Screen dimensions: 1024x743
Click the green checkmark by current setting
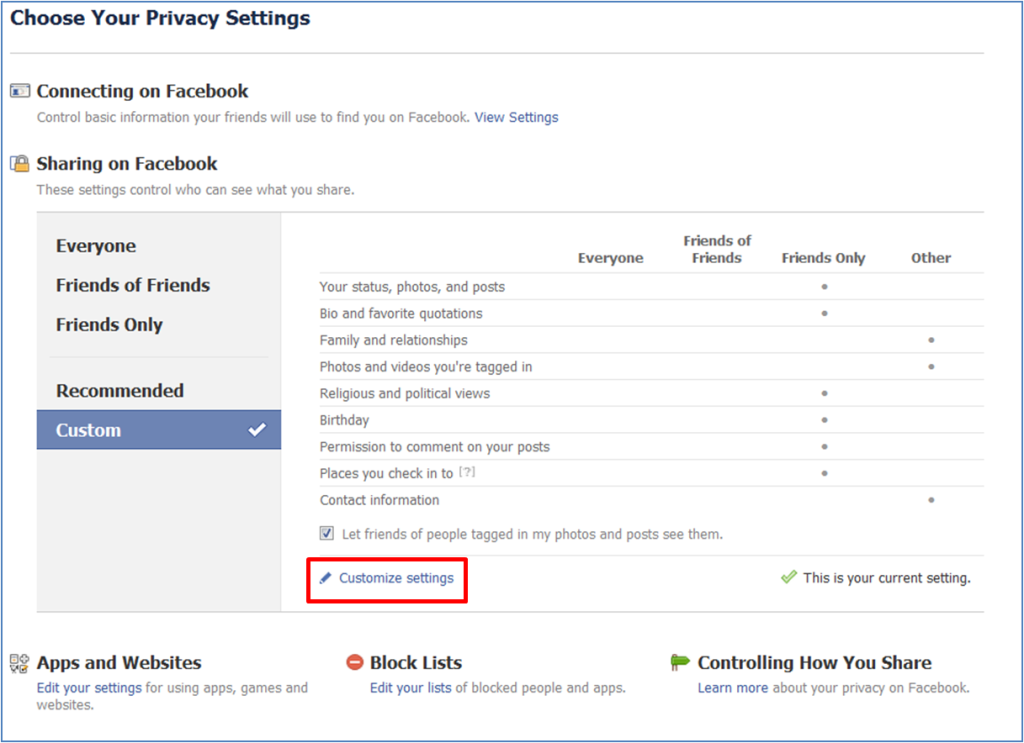click(789, 577)
